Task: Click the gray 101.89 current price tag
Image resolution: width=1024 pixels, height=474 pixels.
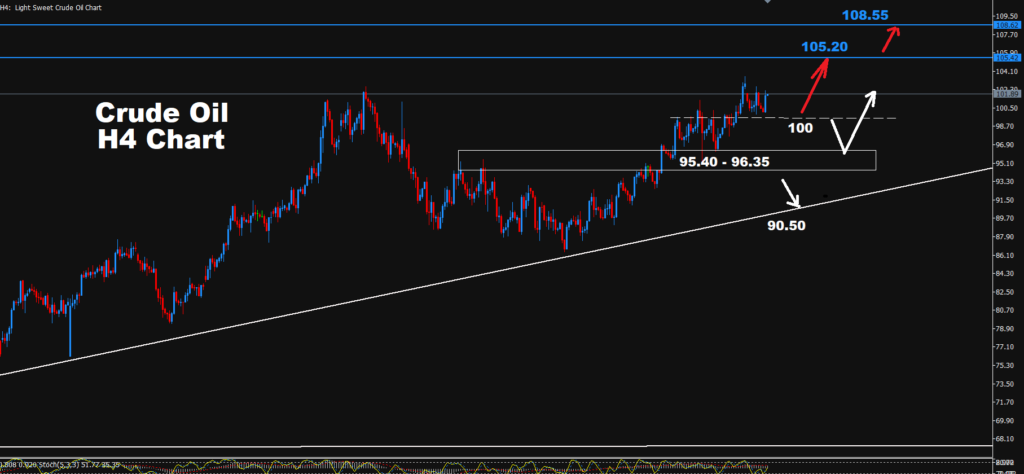Action: 1008,94
